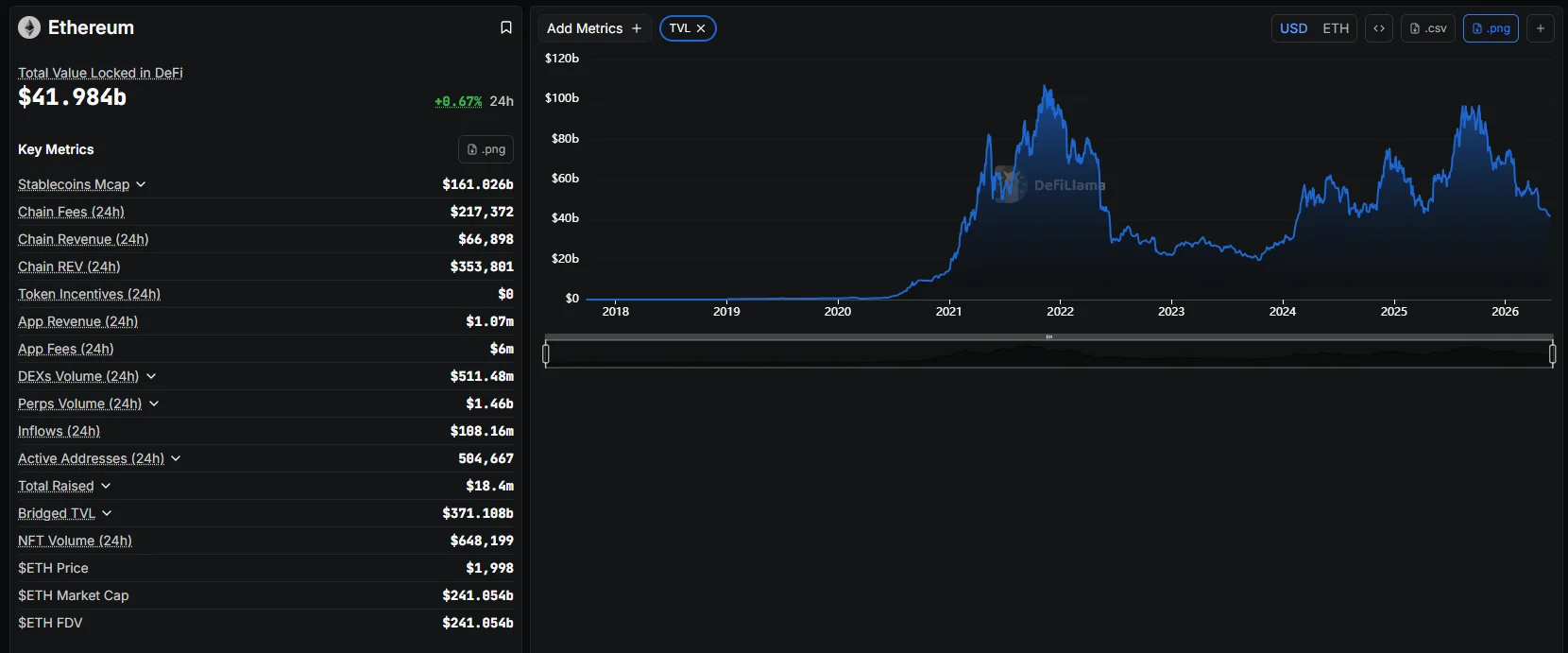Viewport: 1568px width, 653px height.
Task: Grab the left handle of the range slider
Action: click(546, 353)
